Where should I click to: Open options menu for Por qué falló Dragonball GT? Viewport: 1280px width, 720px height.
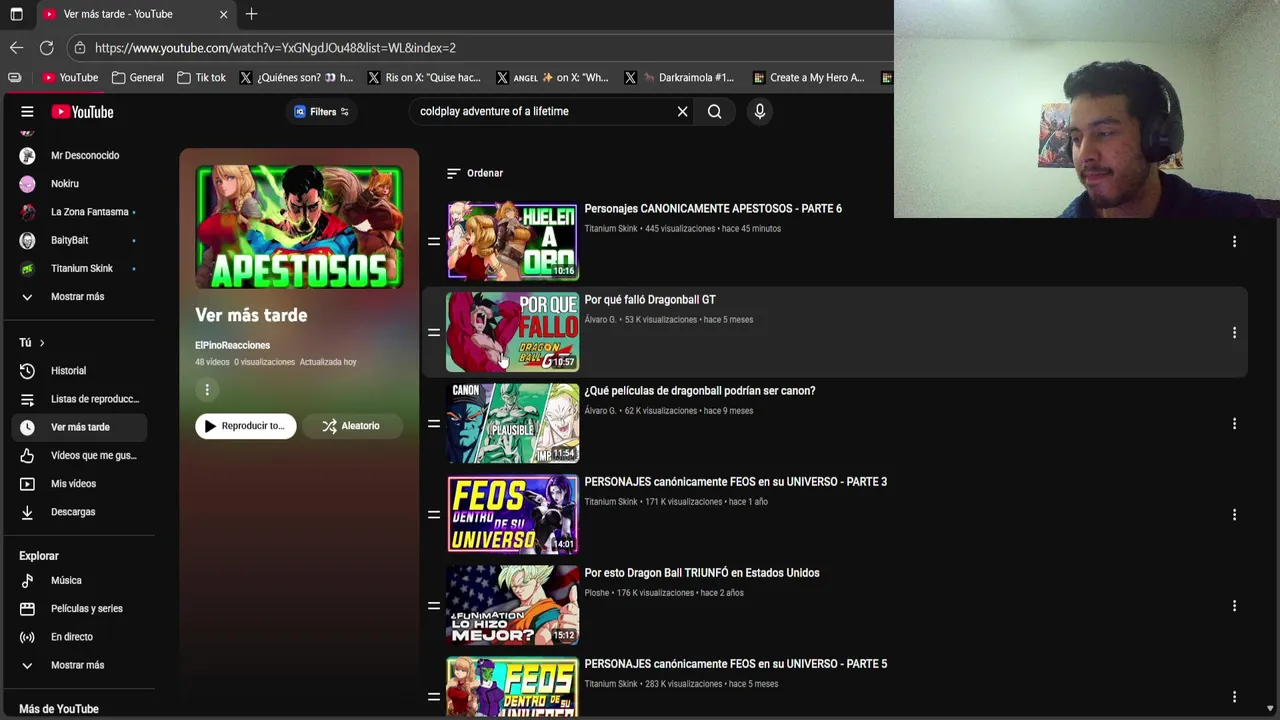(1234, 332)
